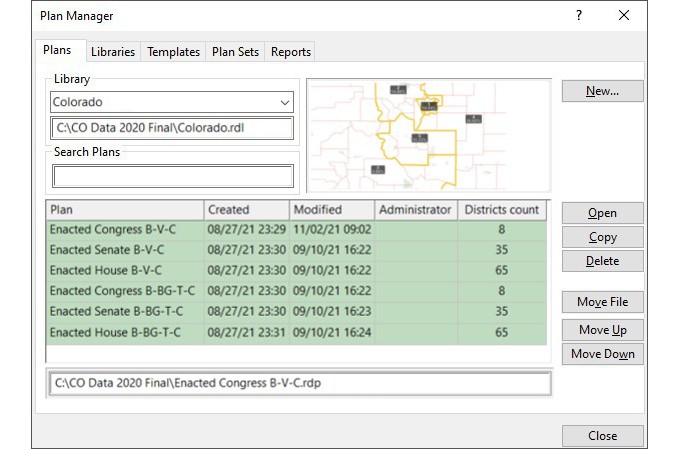Open the Library dropdown showing Colorado
Screen dimensions: 680x449
(172, 102)
